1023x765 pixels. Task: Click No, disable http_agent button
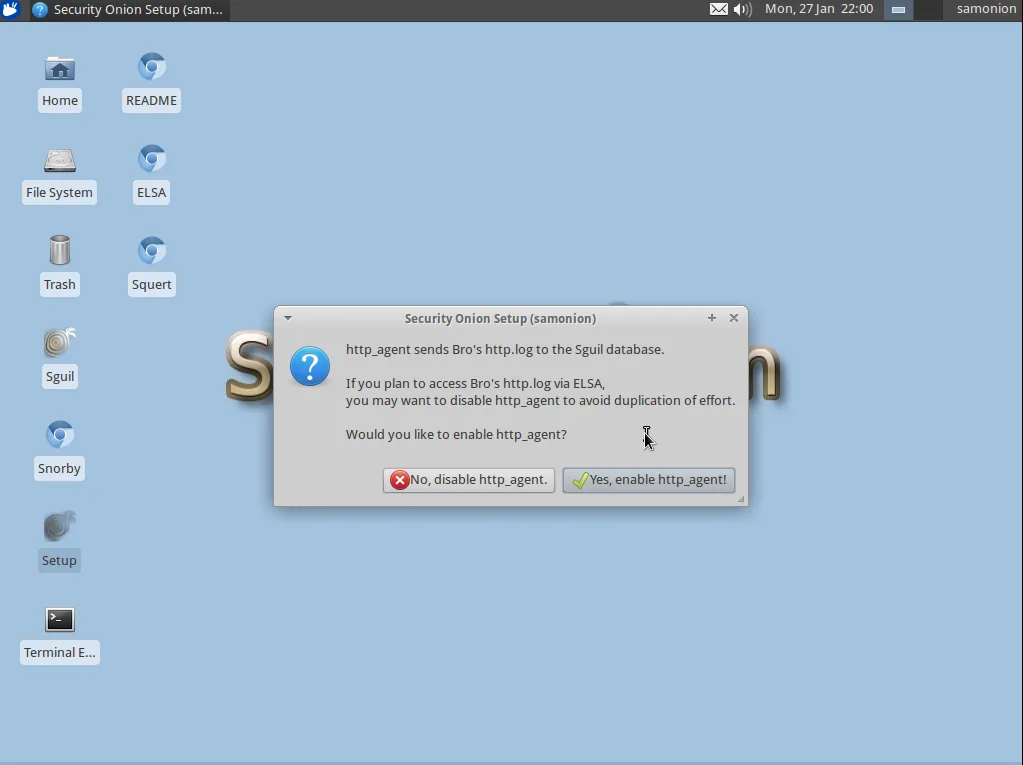[x=468, y=480]
